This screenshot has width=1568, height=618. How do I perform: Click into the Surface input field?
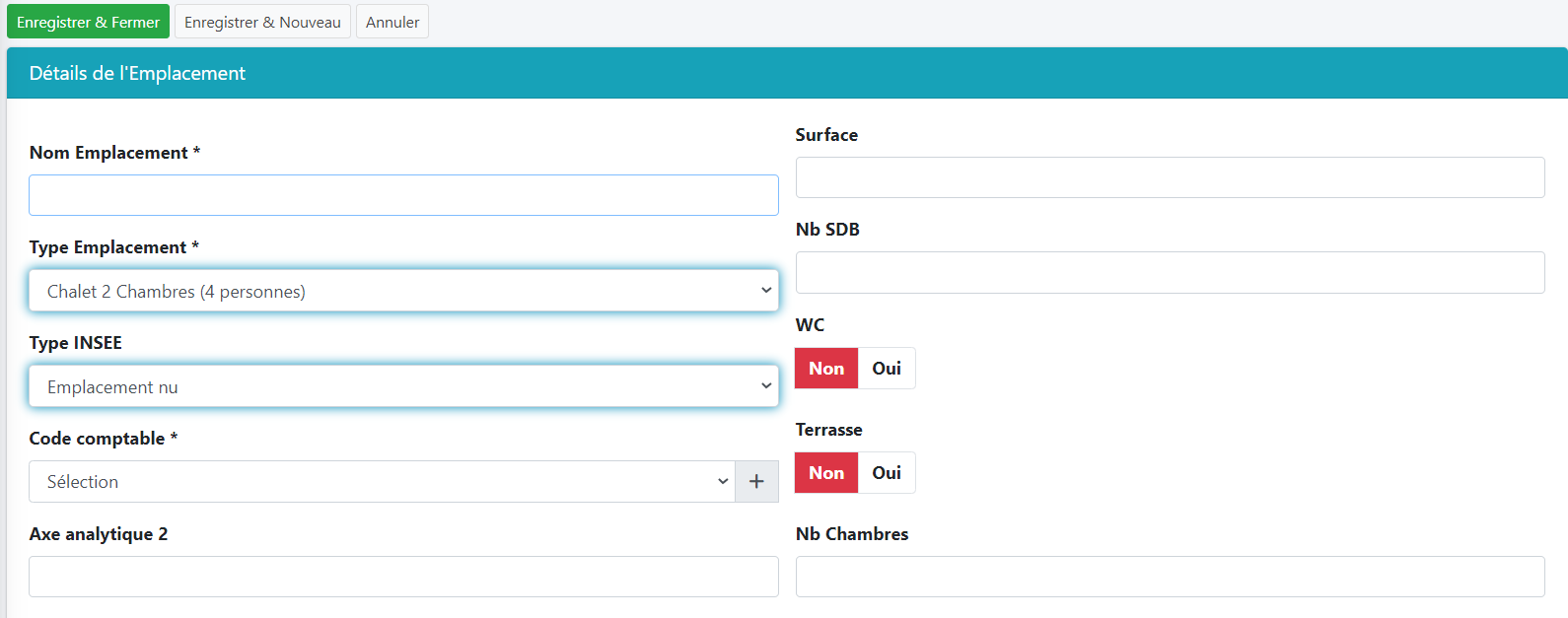[x=1170, y=177]
